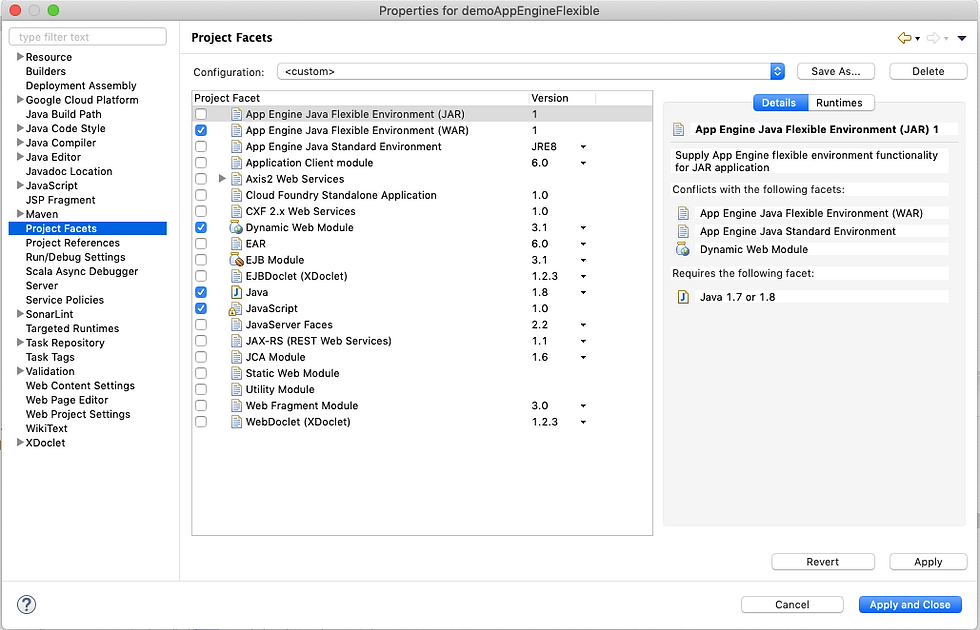The height and width of the screenshot is (630, 980).
Task: Select Targeted Runtimes in the sidebar
Action: point(72,328)
